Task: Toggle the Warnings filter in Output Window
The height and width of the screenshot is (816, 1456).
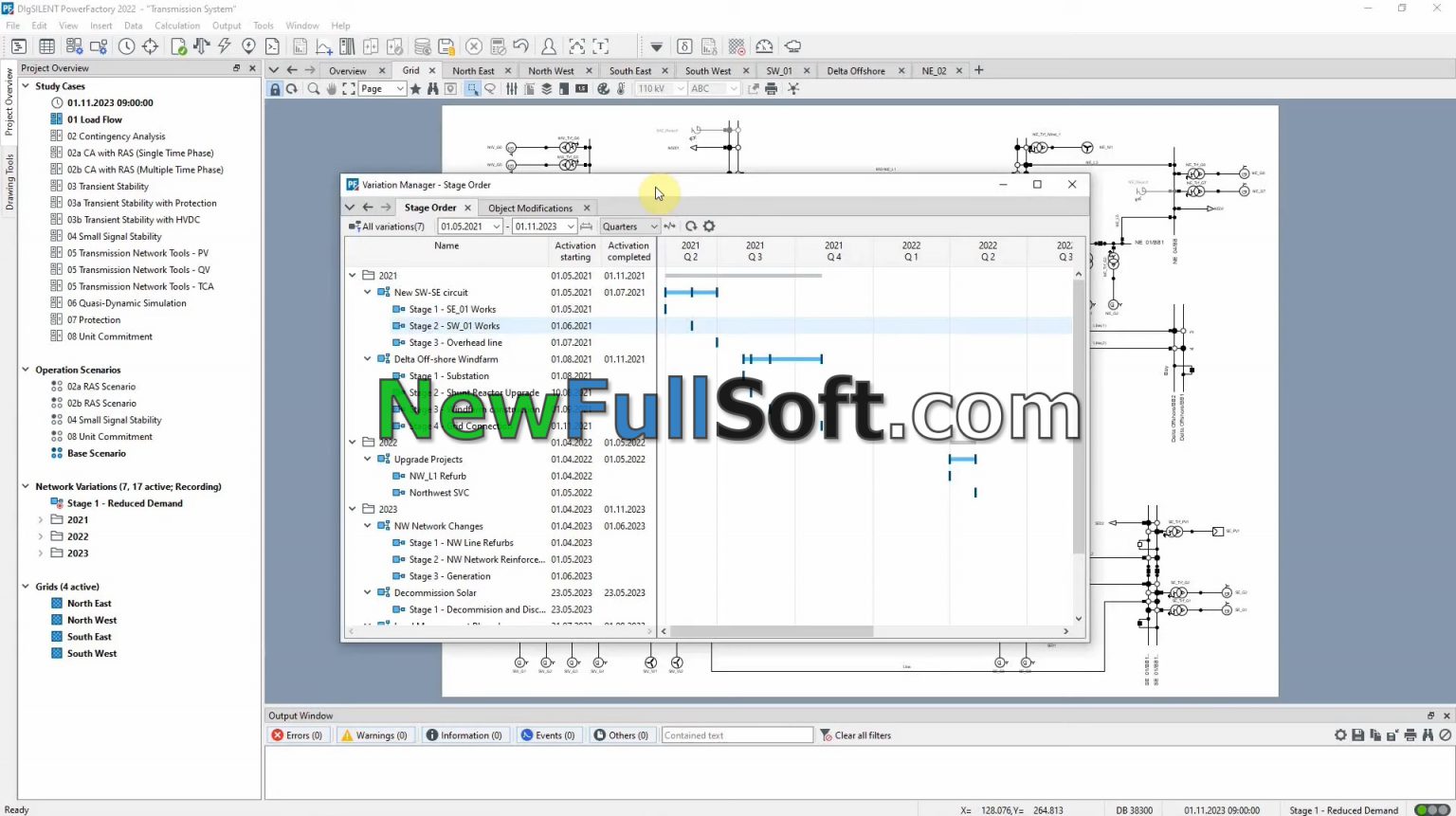Action: 375,734
